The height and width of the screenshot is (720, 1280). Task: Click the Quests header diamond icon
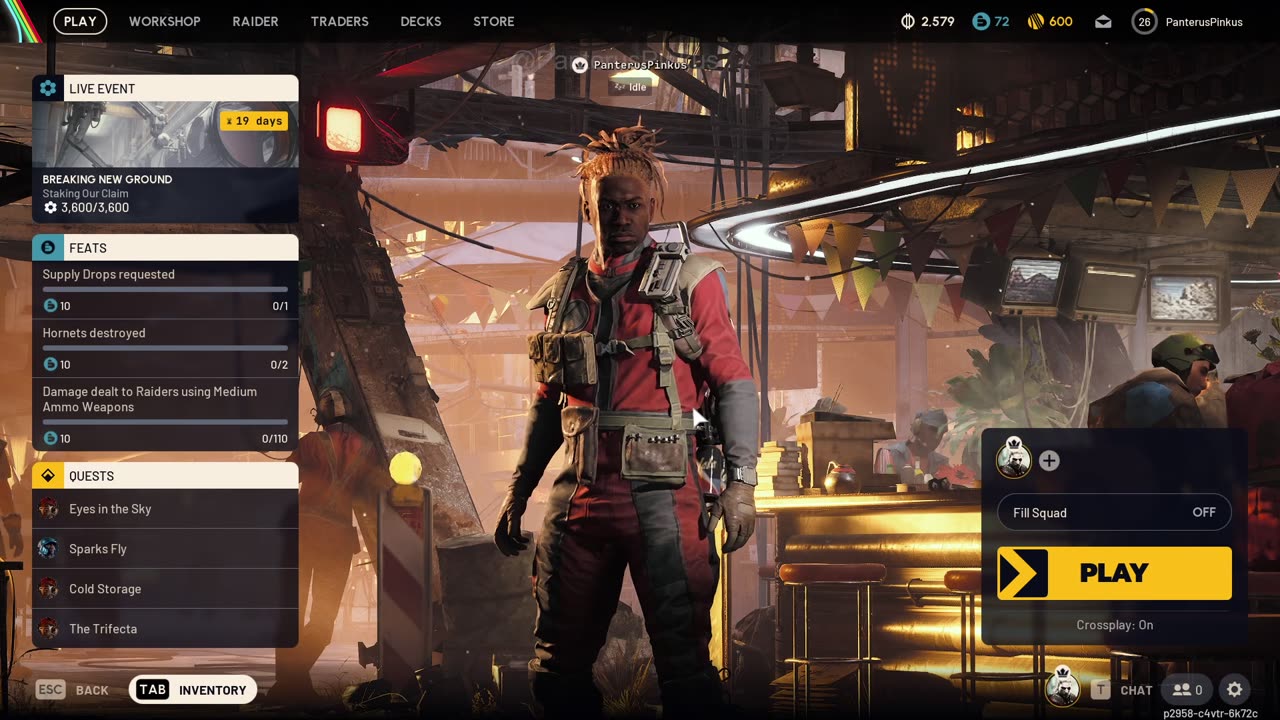tap(48, 475)
